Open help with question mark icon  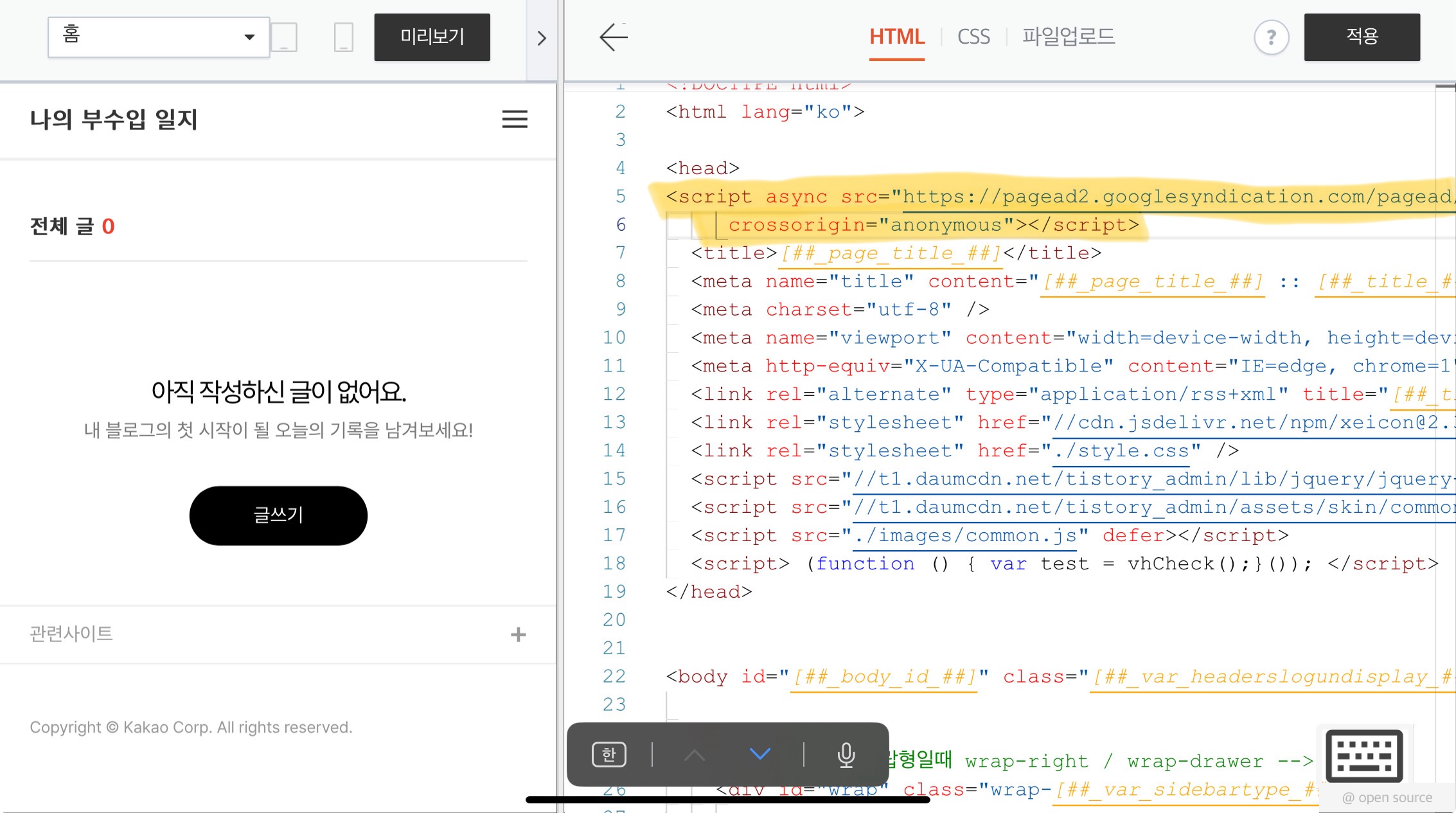point(1271,37)
